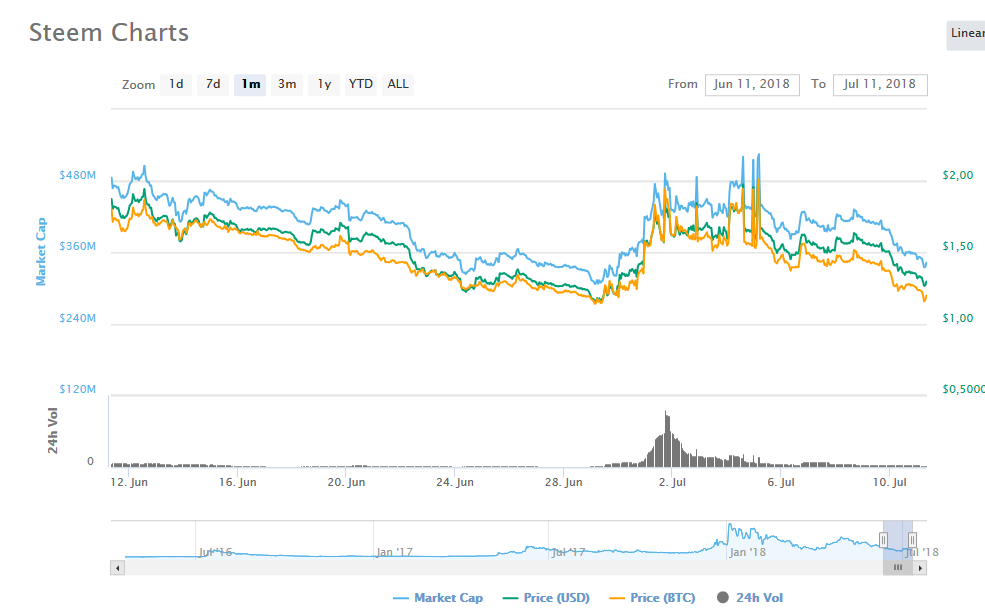Click the right navigator range handle
The height and width of the screenshot is (610, 985).
pyautogui.click(x=912, y=540)
